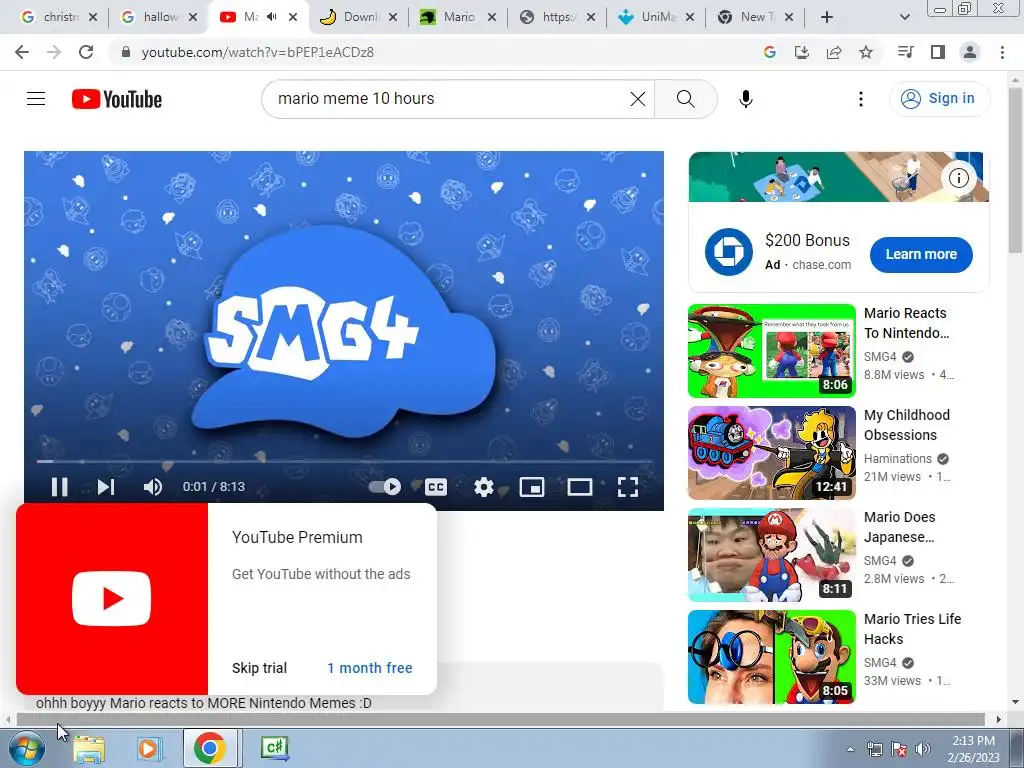Open Mario Reacts To Nintendo video thumbnail
This screenshot has width=1024, height=768.
771,351
